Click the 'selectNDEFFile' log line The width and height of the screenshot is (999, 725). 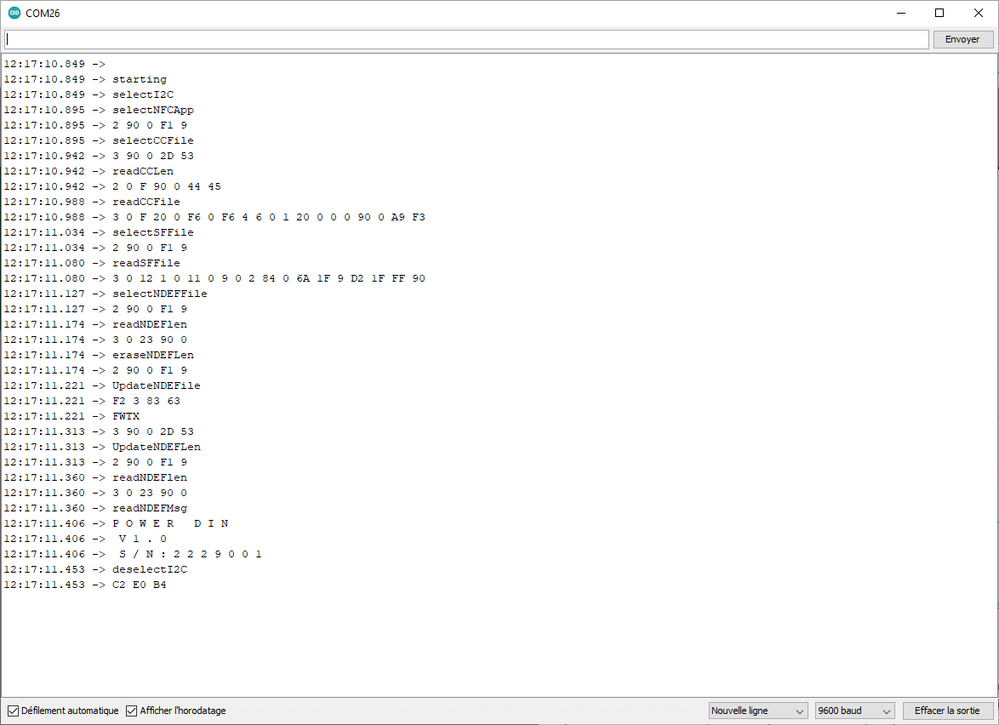pos(106,294)
